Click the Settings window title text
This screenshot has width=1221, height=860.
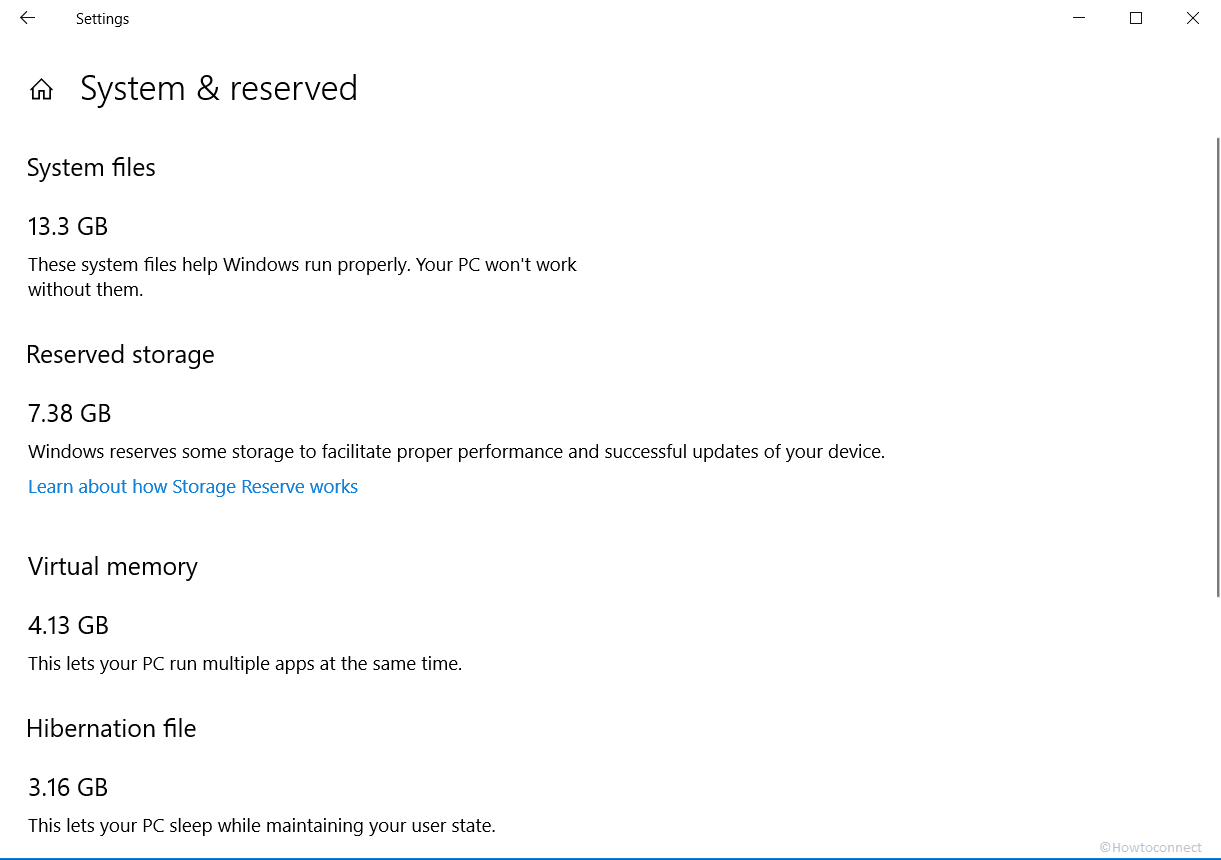(102, 19)
